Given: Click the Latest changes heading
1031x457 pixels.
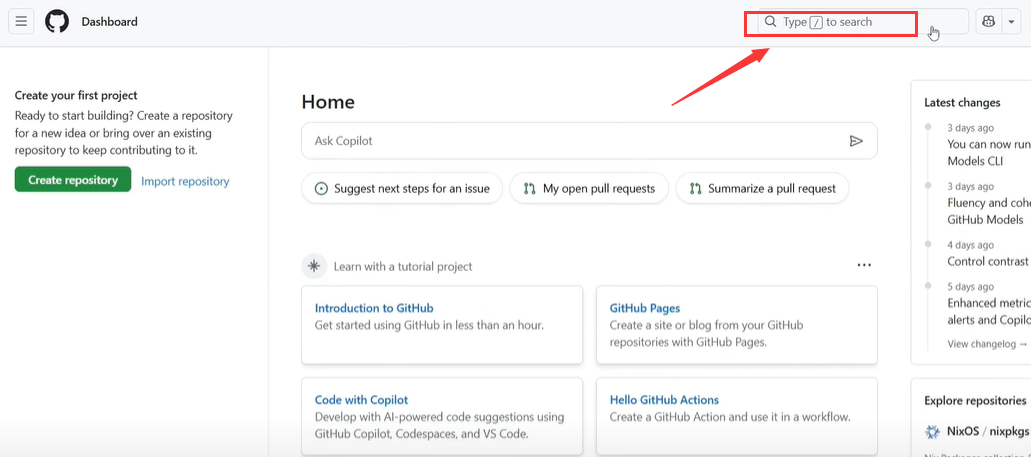Looking at the screenshot, I should 962,103.
